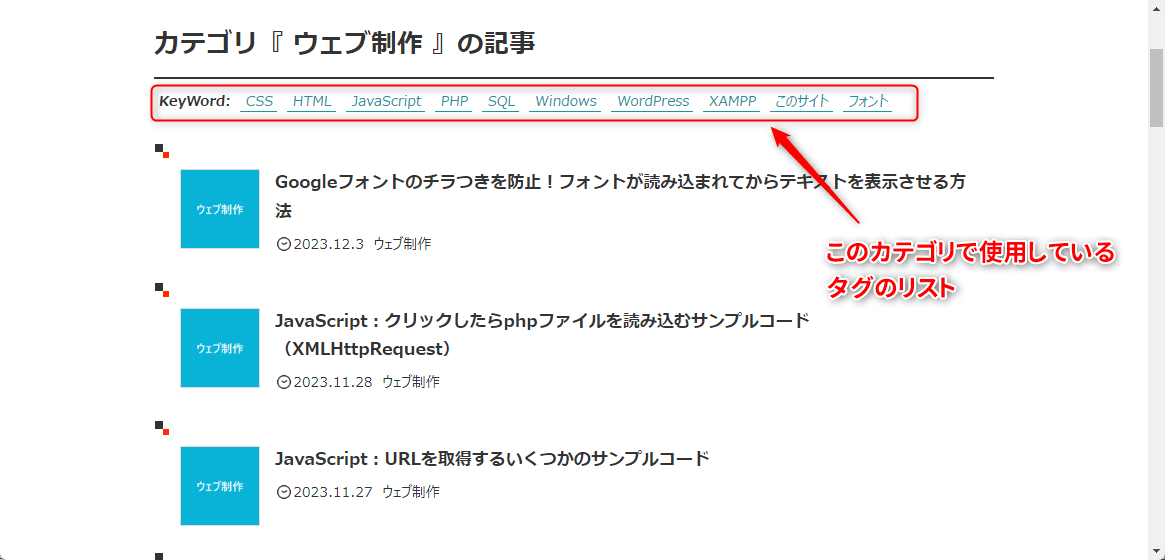Click the このサイト tag link

803,101
